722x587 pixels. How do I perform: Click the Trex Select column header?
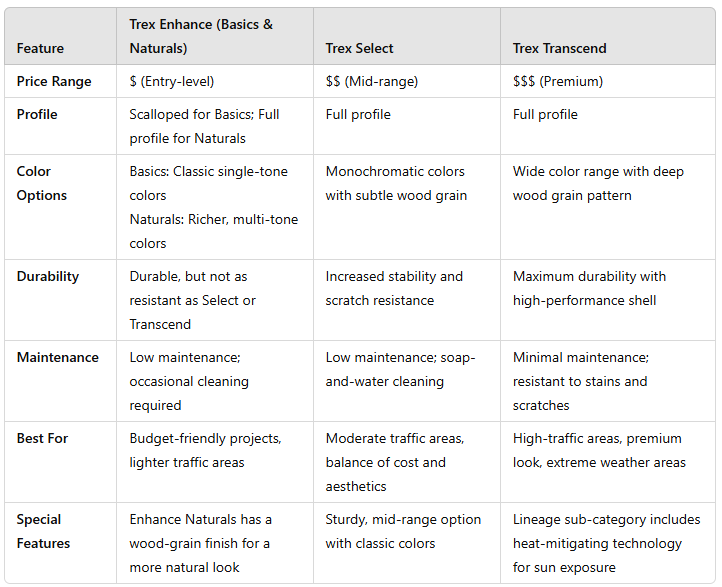tap(359, 48)
